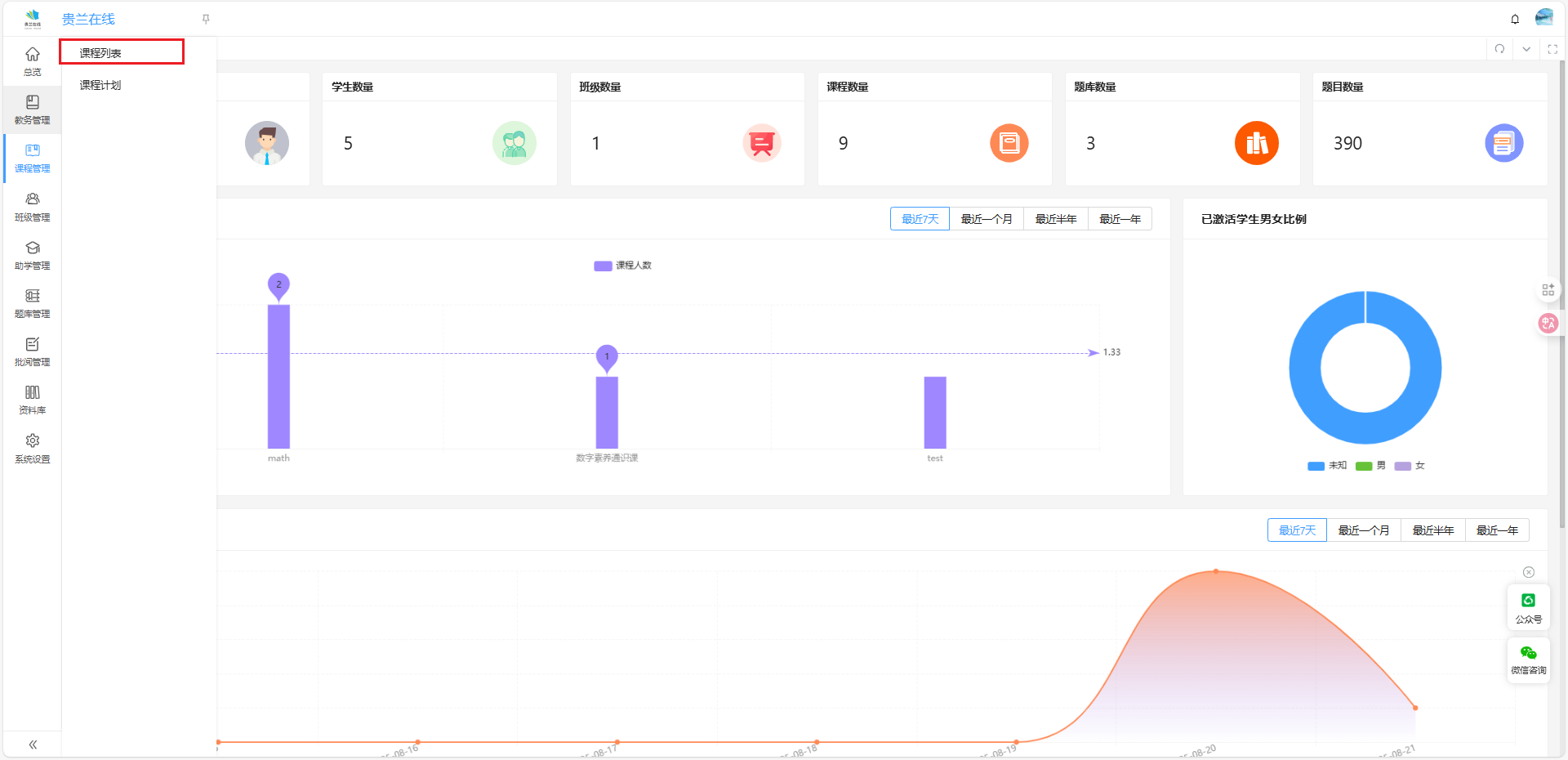Select the 班级管理 sidebar icon
Image resolution: width=1568 pixels, height=760 pixels.
point(33,207)
